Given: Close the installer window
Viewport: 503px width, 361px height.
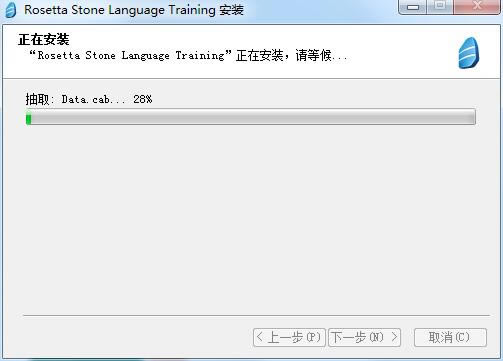Looking at the screenshot, I should coord(477,7).
